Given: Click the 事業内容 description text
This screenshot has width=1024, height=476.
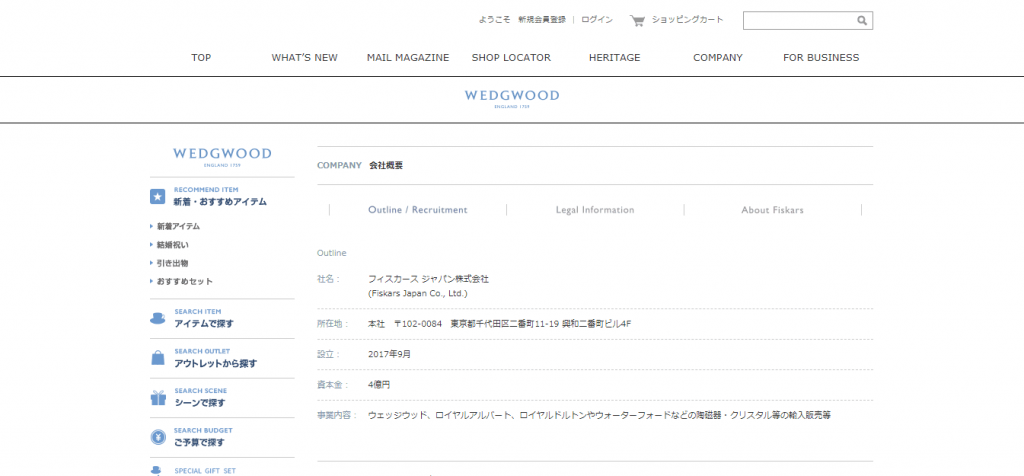Looking at the screenshot, I should point(599,415).
